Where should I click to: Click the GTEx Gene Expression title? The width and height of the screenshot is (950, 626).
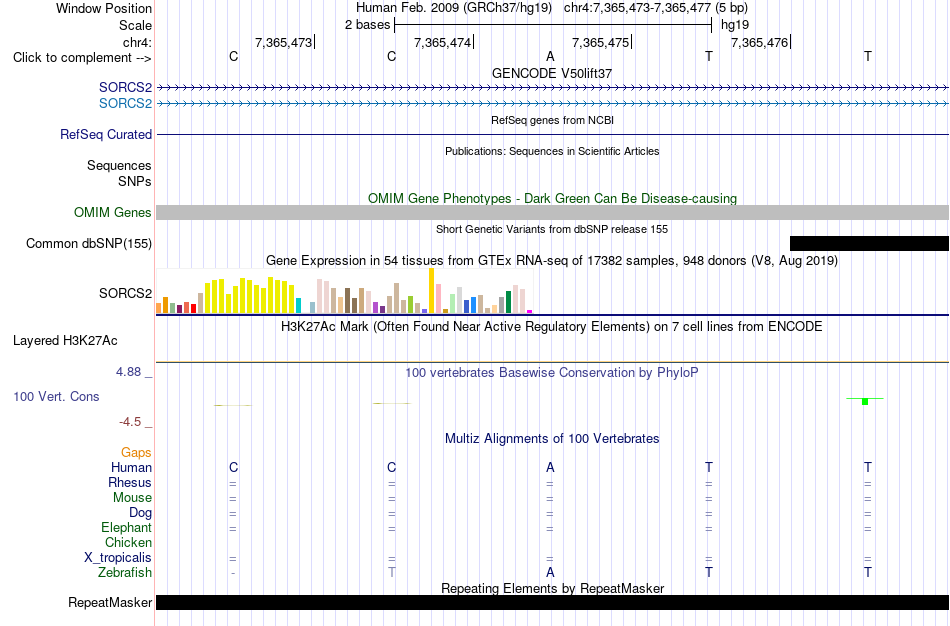(x=552, y=261)
